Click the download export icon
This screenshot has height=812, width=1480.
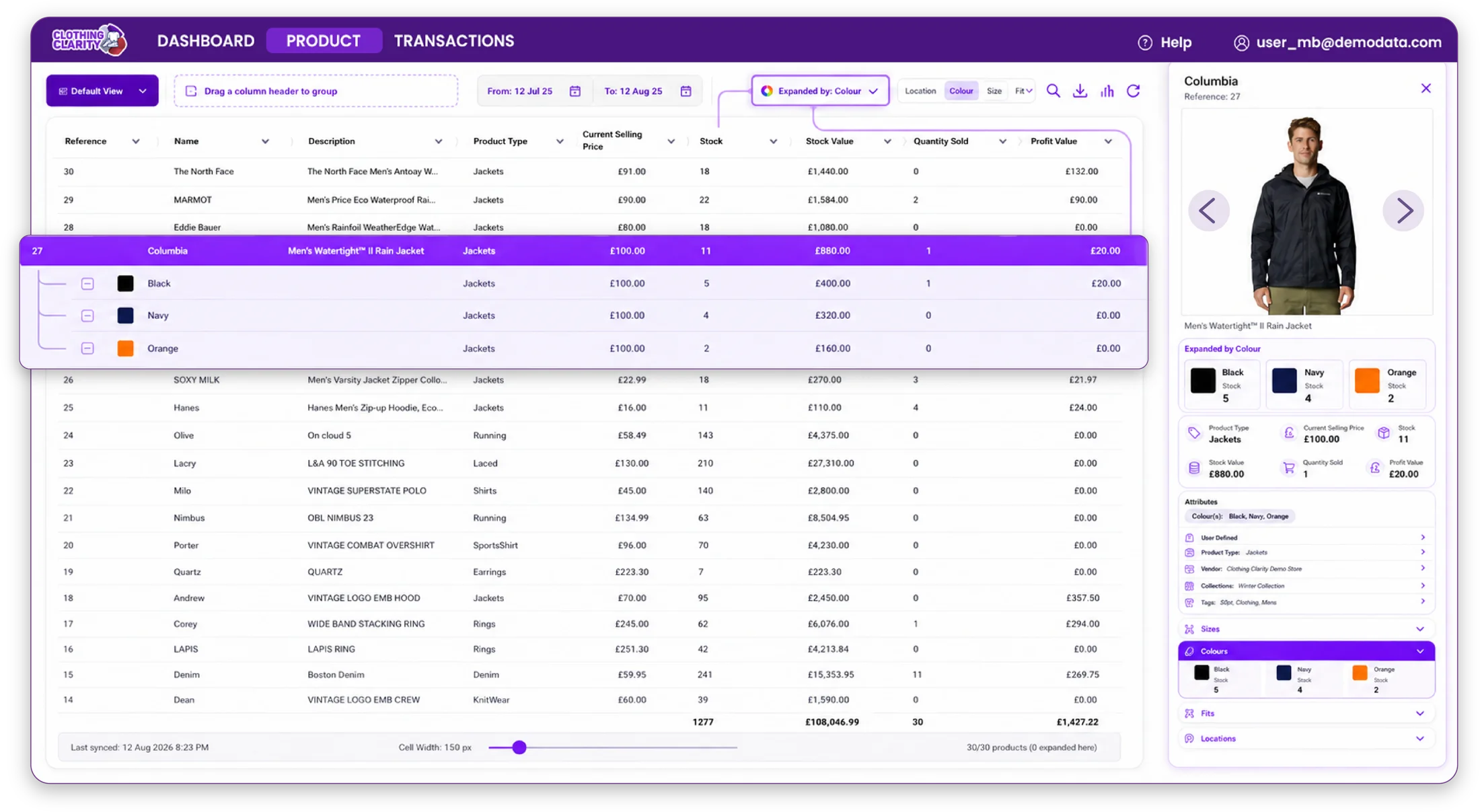[1080, 91]
